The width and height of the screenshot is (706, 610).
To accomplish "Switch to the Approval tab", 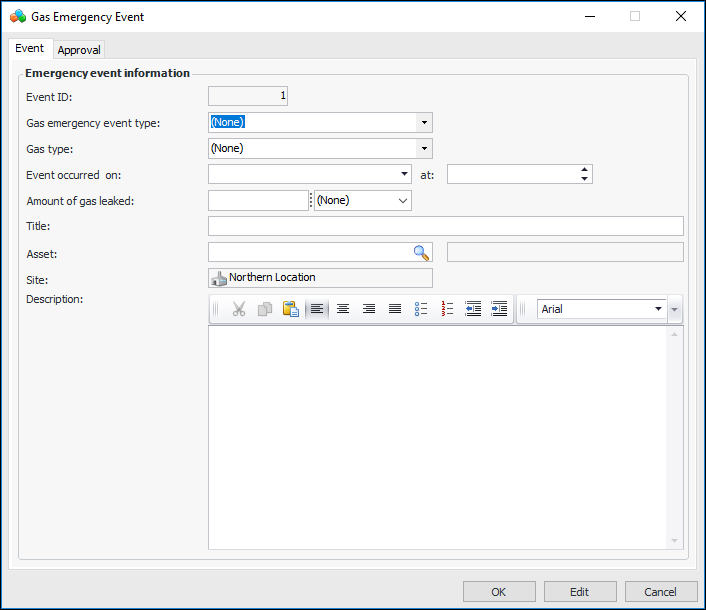I will point(79,50).
